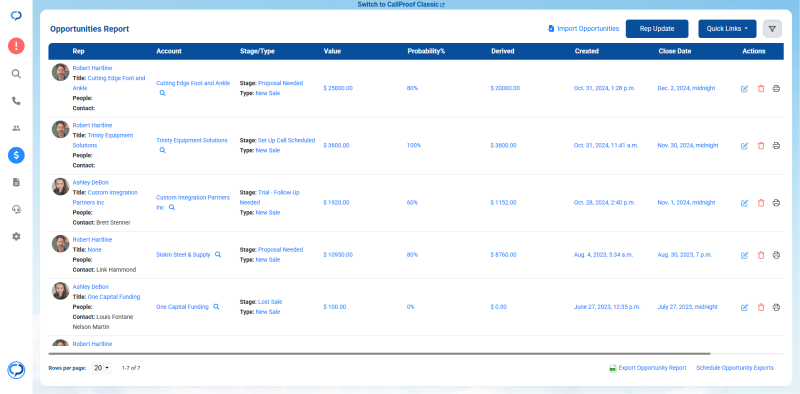This screenshot has width=800, height=394.
Task: Edit the Cutting Edge Foot and Ankle opportunity
Action: coord(744,89)
